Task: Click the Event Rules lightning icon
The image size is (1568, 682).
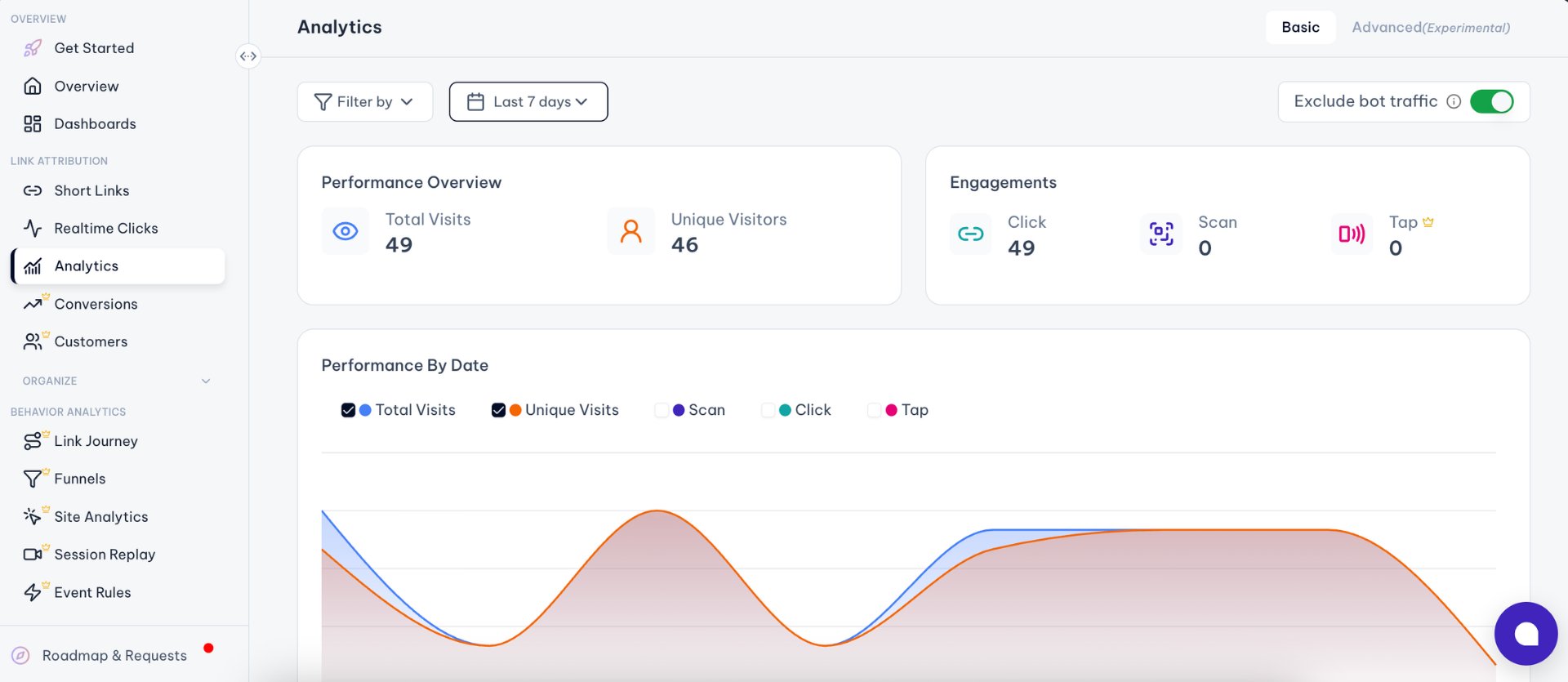Action: (x=33, y=592)
